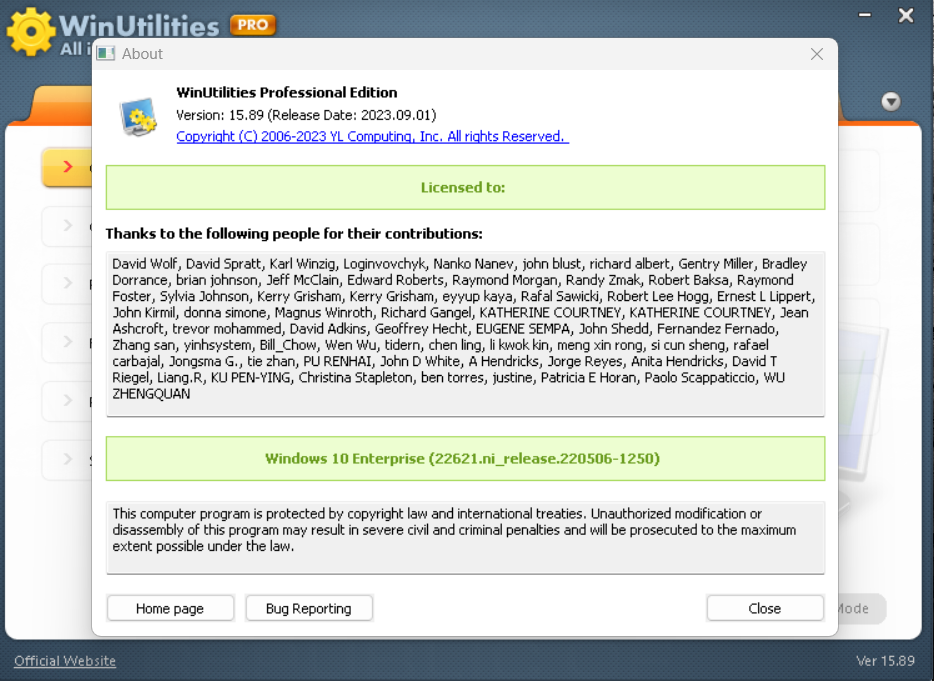
Task: Click the Licensed to banner
Action: coord(465,188)
